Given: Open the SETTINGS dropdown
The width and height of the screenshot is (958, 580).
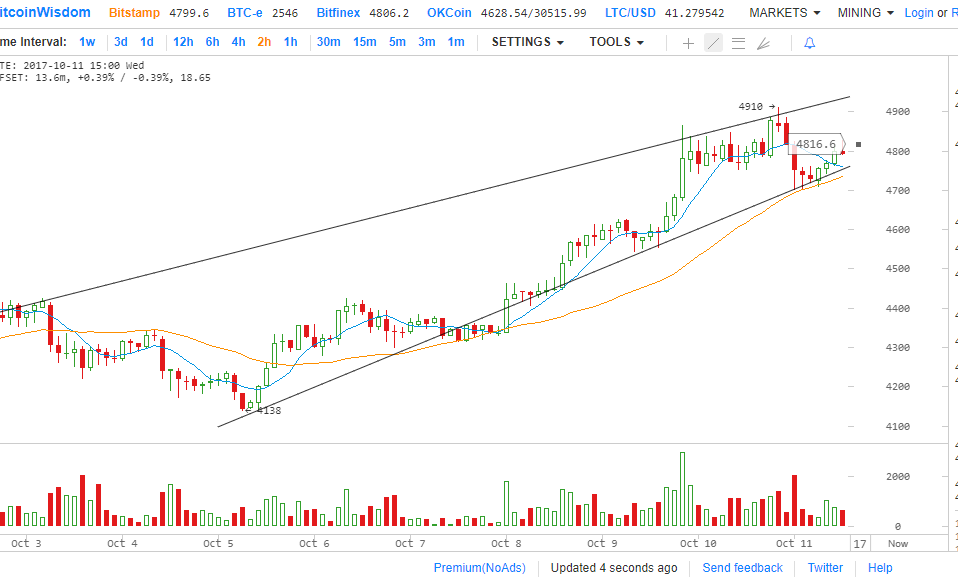Looking at the screenshot, I should coord(527,42).
